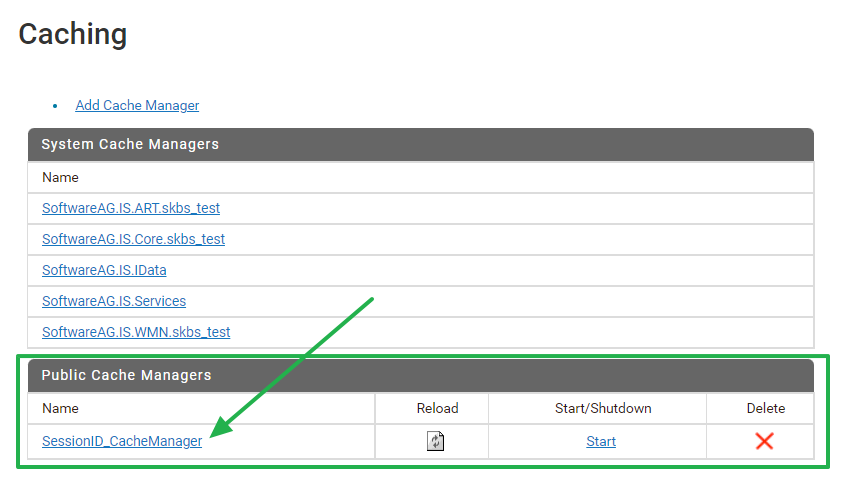The image size is (847, 478).
Task: Open the SoftwareAG.IS.Services cache manager
Action: tap(114, 301)
